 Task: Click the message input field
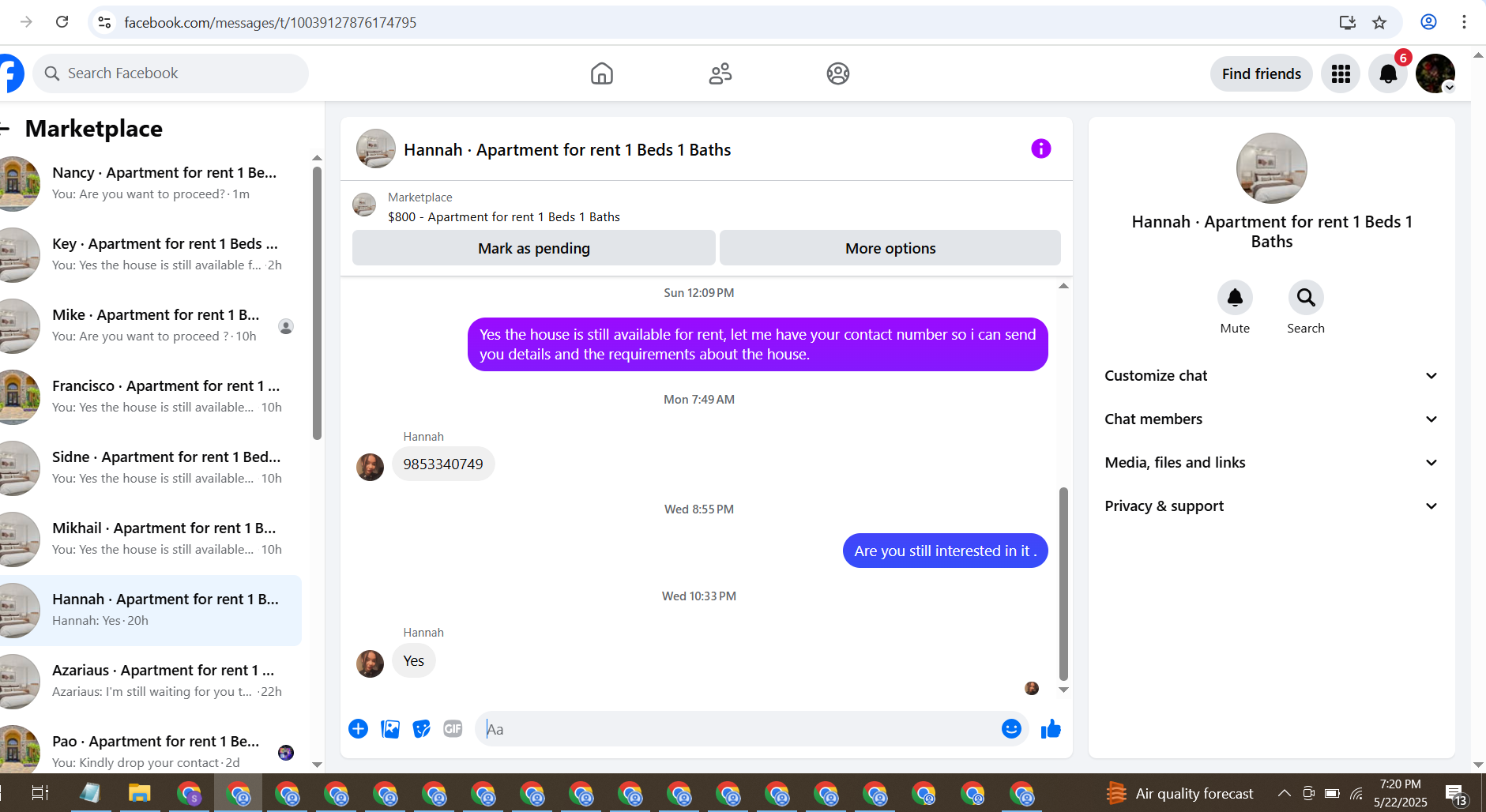pos(742,729)
